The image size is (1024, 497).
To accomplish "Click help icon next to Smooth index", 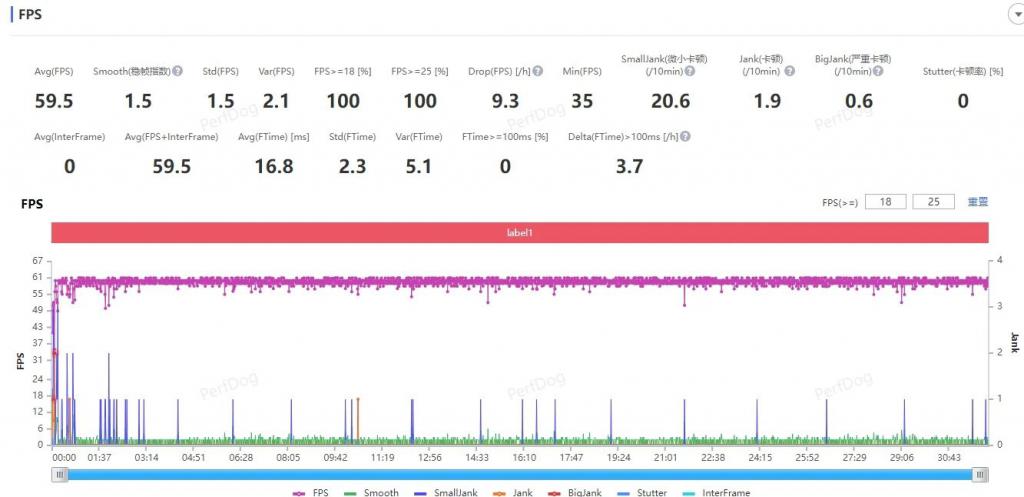I will tap(178, 71).
